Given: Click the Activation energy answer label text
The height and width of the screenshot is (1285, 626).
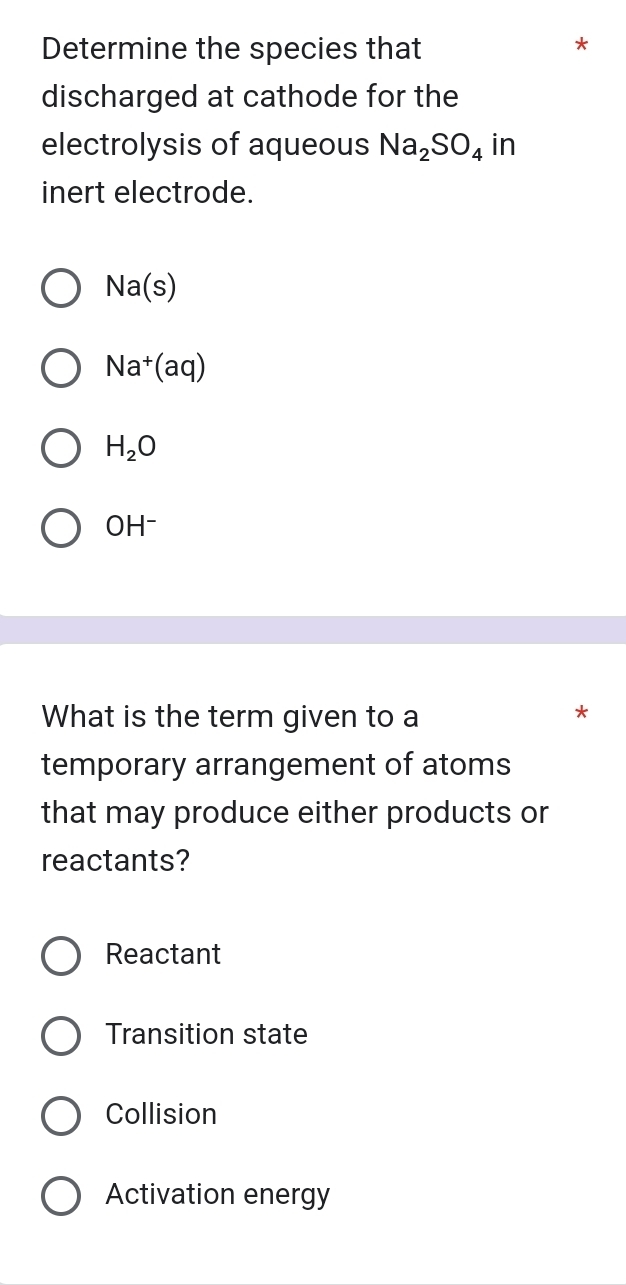Looking at the screenshot, I should 217,1194.
